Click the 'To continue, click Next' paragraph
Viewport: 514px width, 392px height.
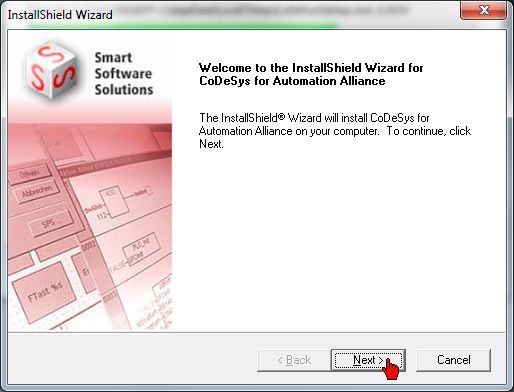click(335, 131)
